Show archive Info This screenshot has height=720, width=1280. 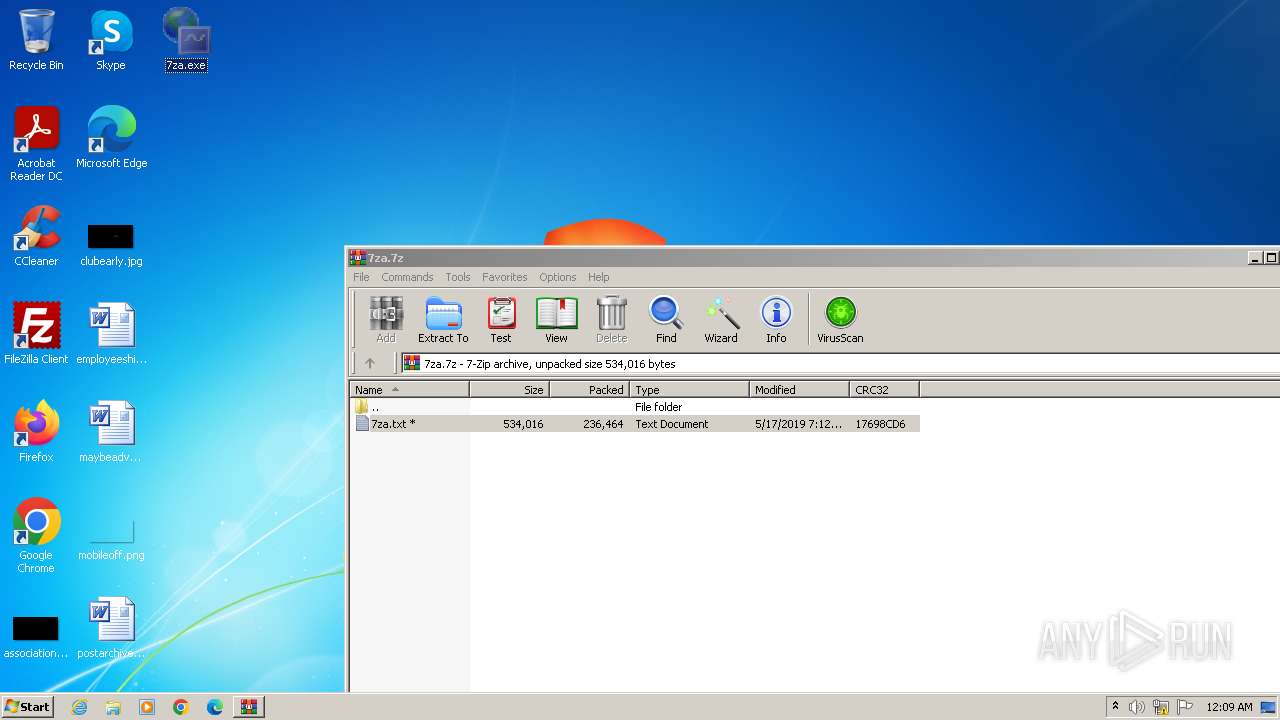tap(776, 320)
